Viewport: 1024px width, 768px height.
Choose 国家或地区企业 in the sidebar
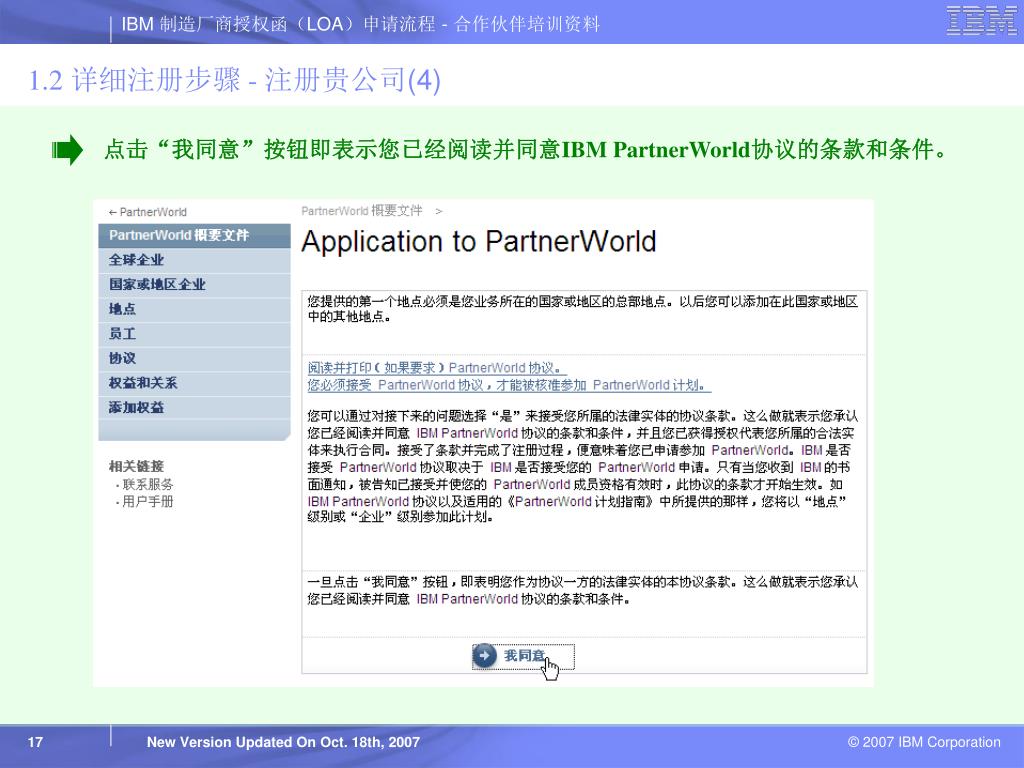[x=157, y=284]
